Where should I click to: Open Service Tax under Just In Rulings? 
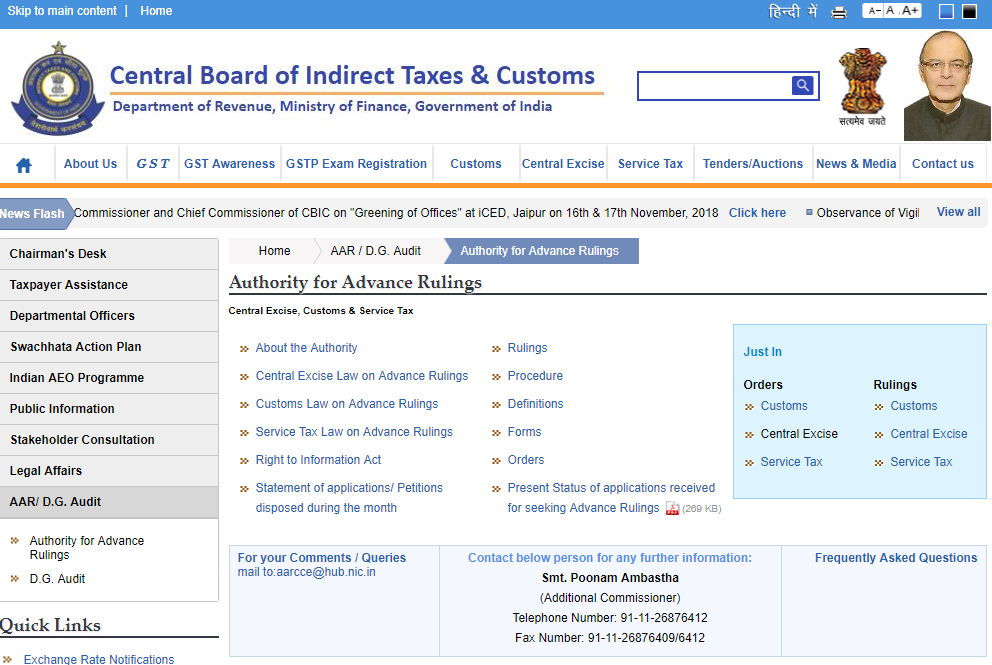pyautogui.click(x=921, y=462)
